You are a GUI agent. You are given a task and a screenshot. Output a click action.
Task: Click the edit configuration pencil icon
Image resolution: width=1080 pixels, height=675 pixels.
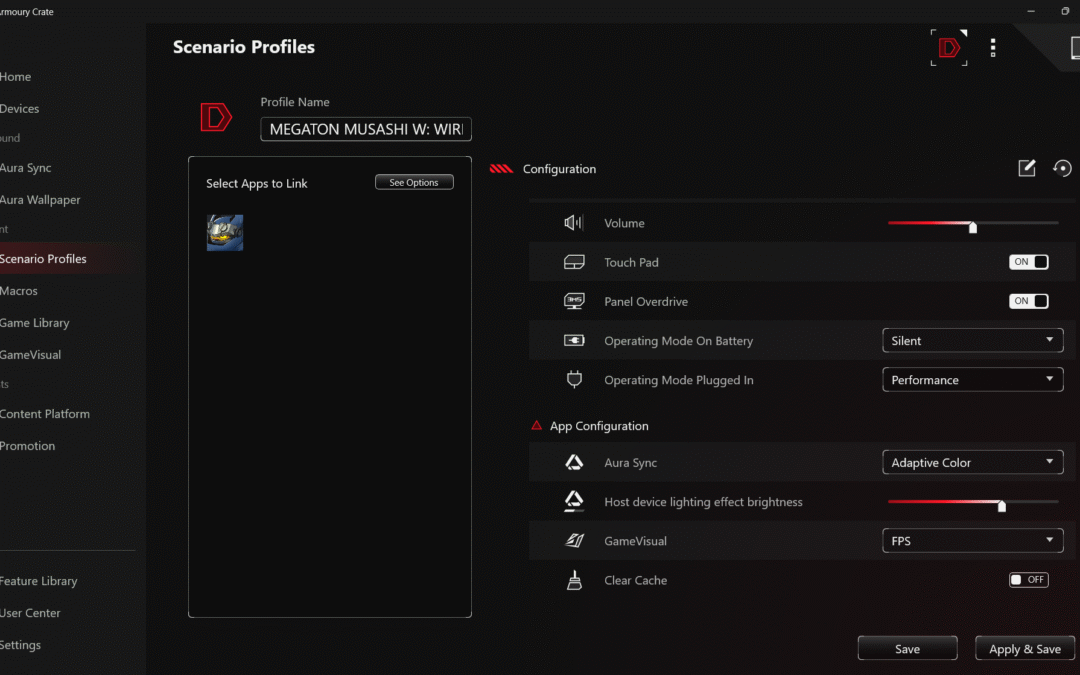pyautogui.click(x=1027, y=169)
